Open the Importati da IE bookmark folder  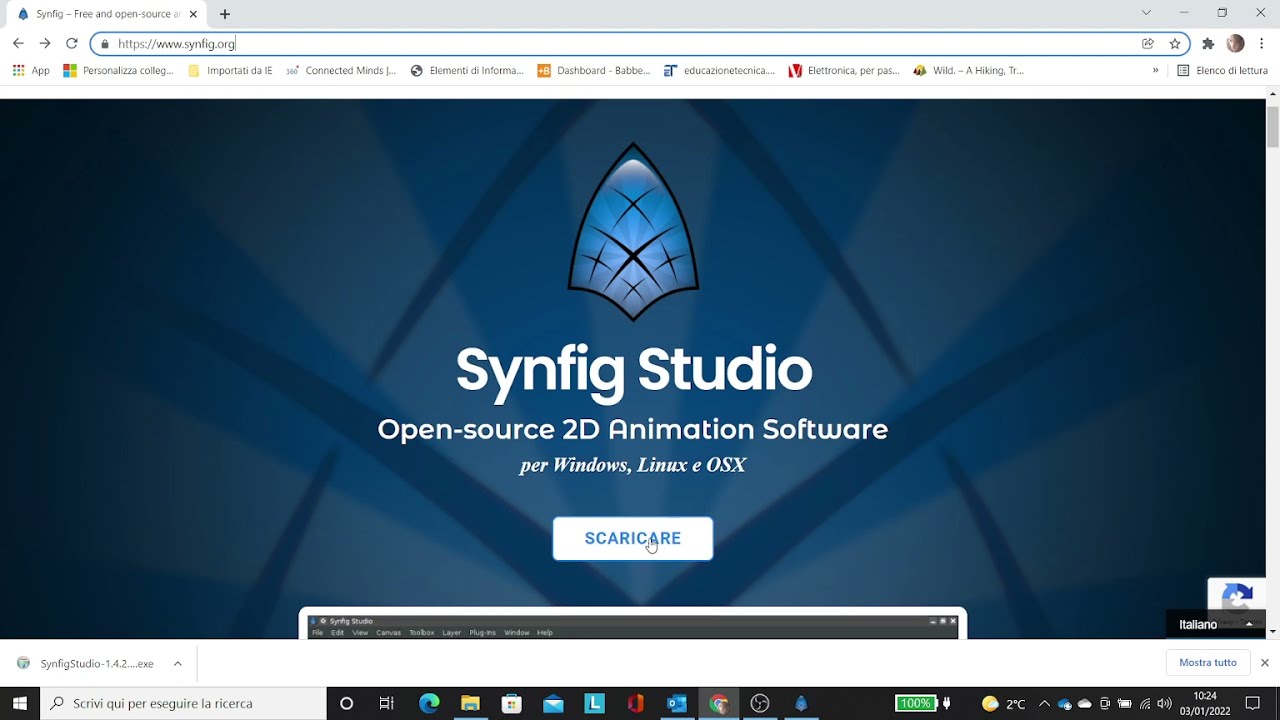point(230,71)
